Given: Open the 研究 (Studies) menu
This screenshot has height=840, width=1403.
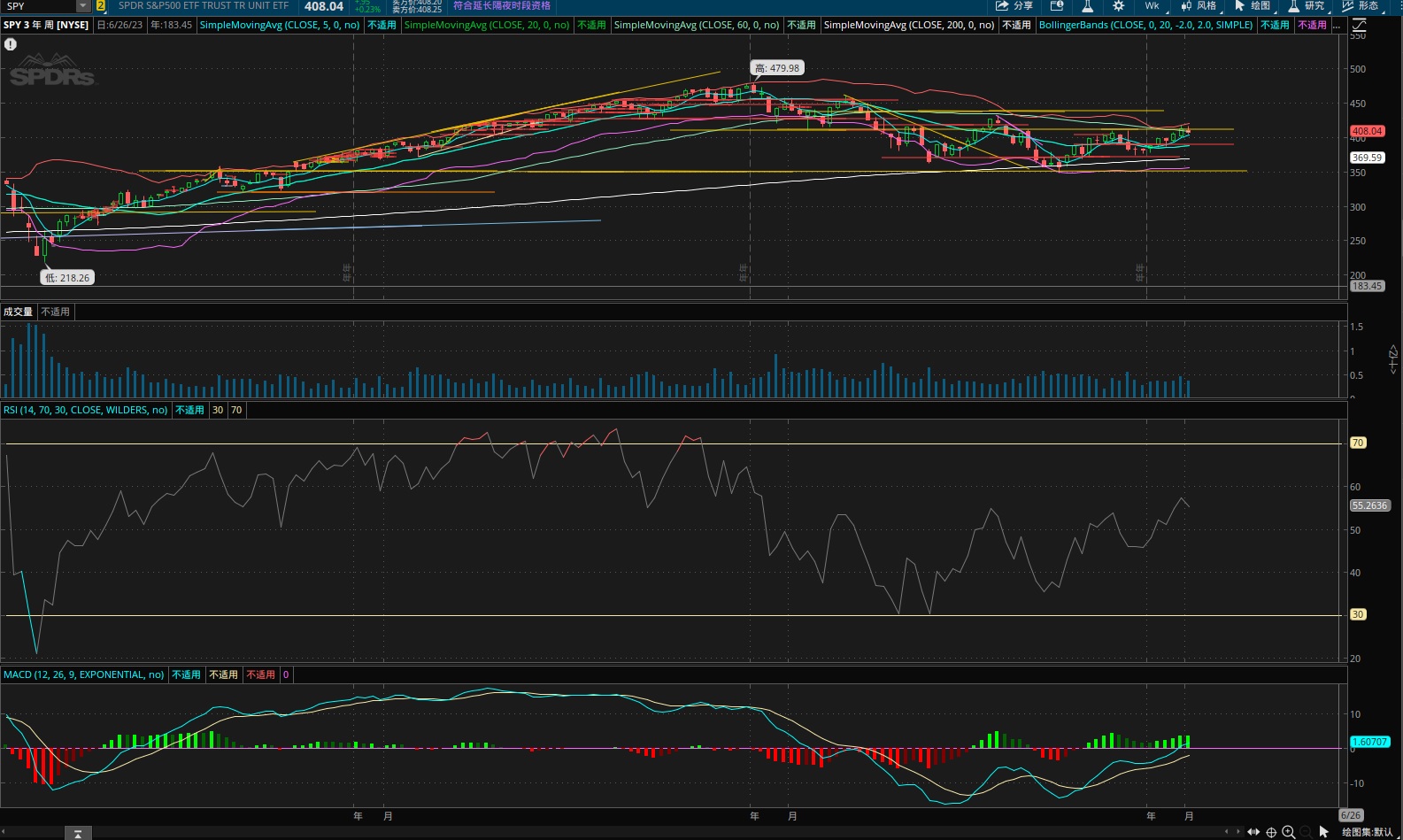Looking at the screenshot, I should pyautogui.click(x=1307, y=5).
